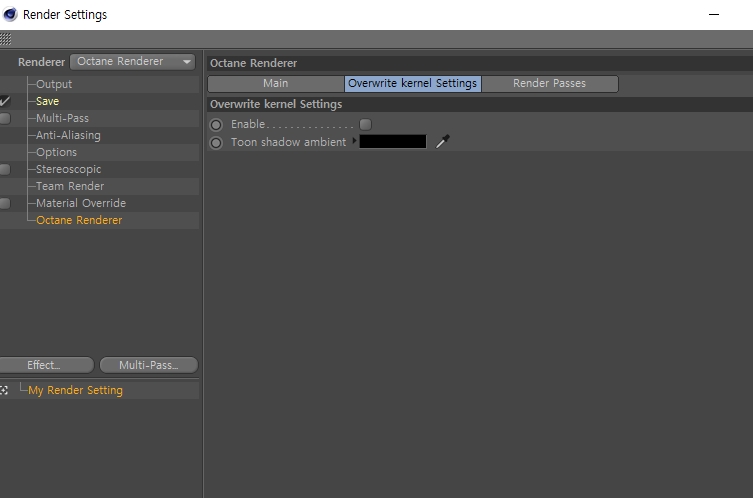Image resolution: width=753 pixels, height=498 pixels.
Task: Switch to the Main tab
Action: pyautogui.click(x=276, y=83)
